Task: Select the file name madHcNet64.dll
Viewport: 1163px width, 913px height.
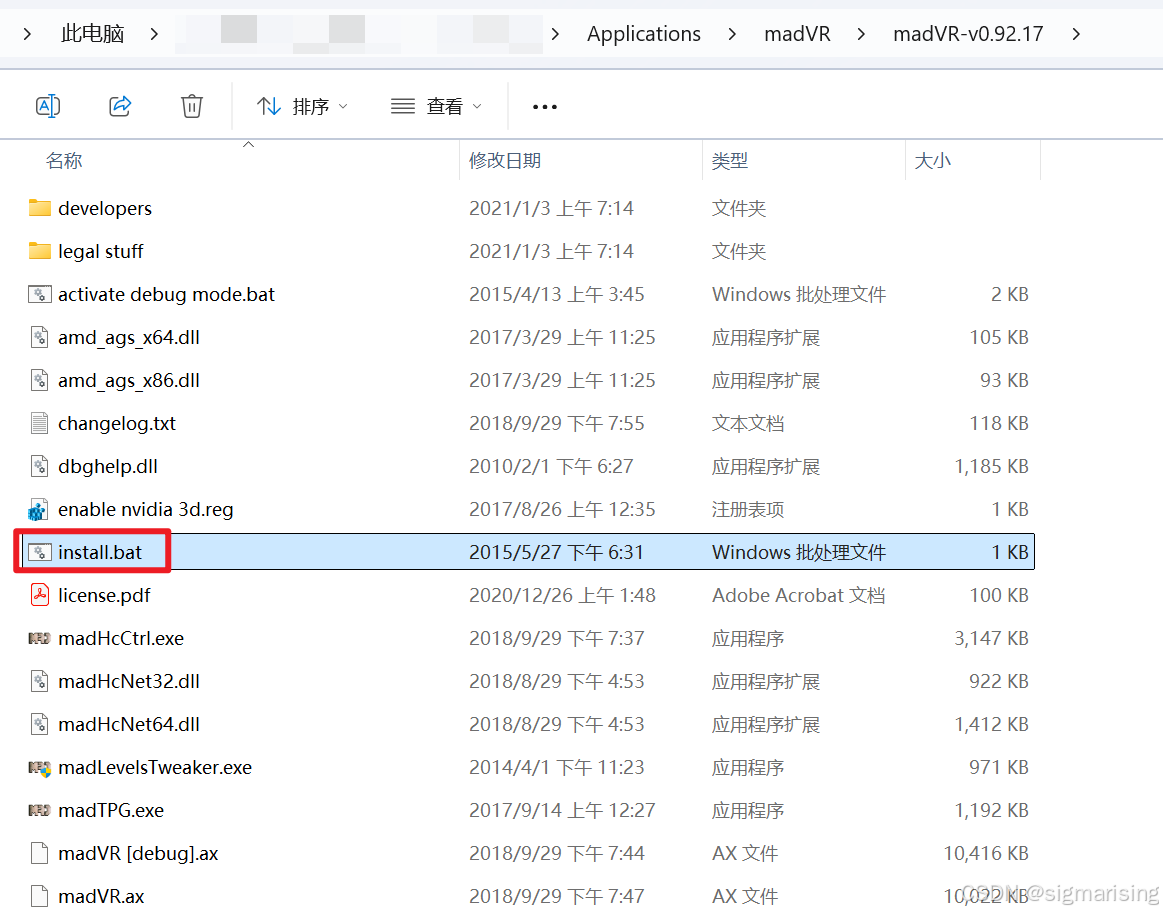Action: (x=129, y=725)
